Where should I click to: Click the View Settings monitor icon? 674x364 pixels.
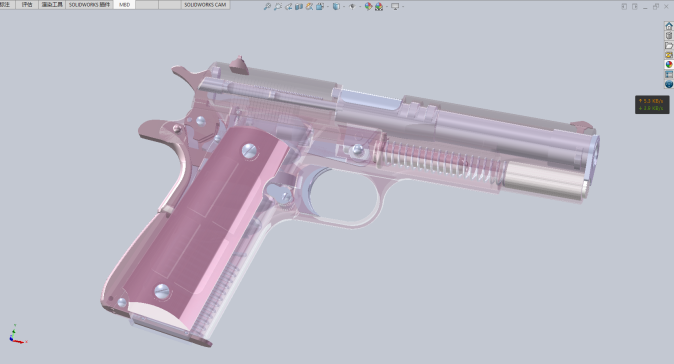pos(395,6)
